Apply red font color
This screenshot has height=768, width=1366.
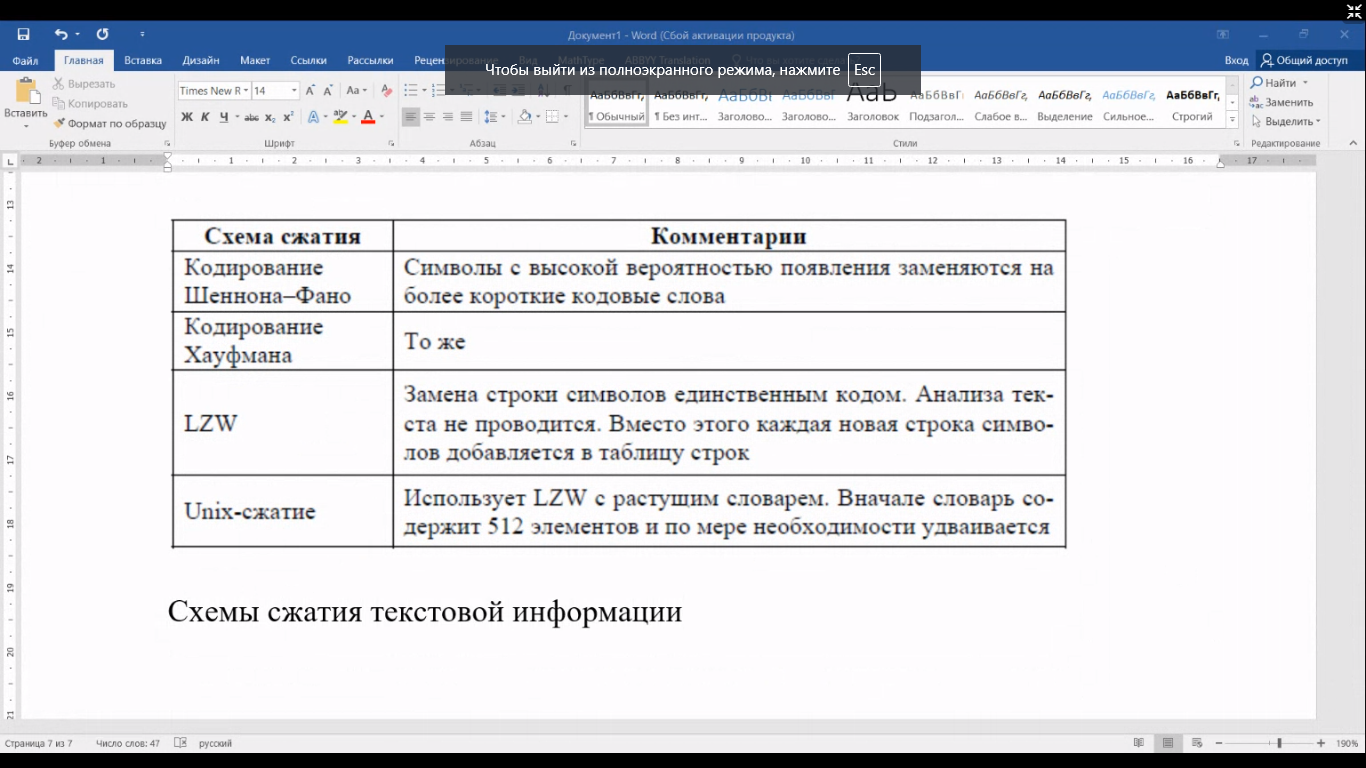point(368,117)
